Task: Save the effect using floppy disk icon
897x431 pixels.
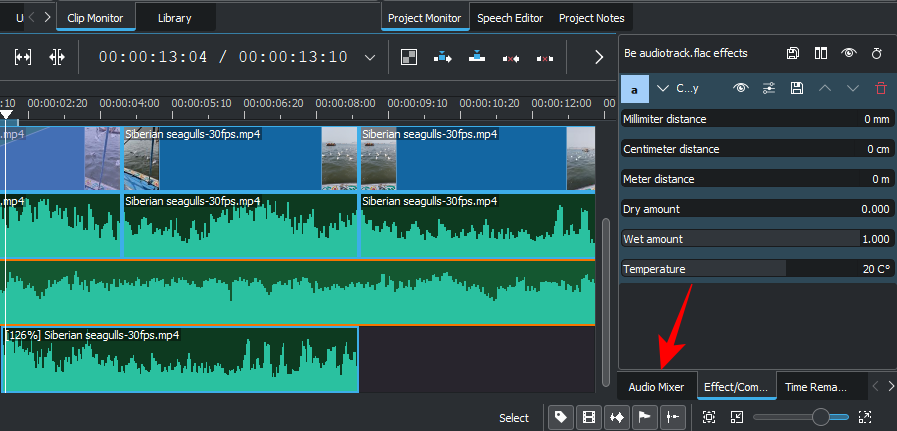Action: [796, 88]
